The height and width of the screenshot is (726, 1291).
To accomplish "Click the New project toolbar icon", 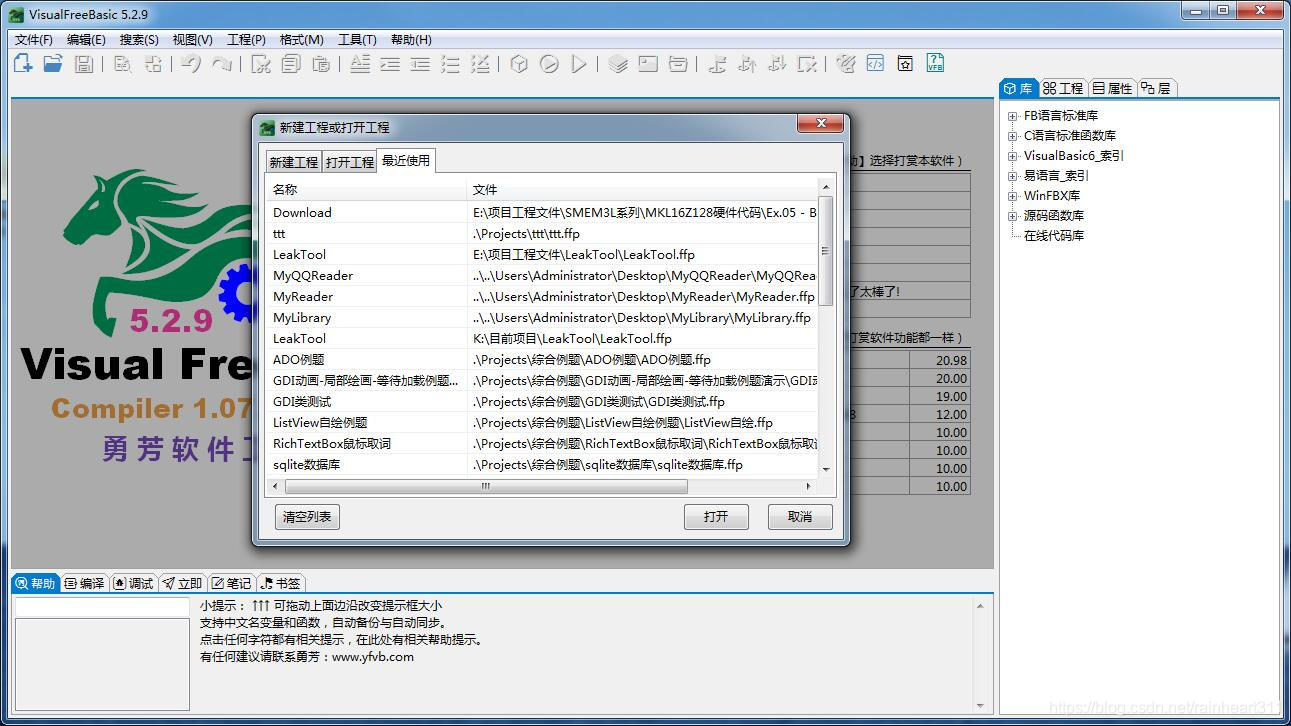I will [x=22, y=64].
